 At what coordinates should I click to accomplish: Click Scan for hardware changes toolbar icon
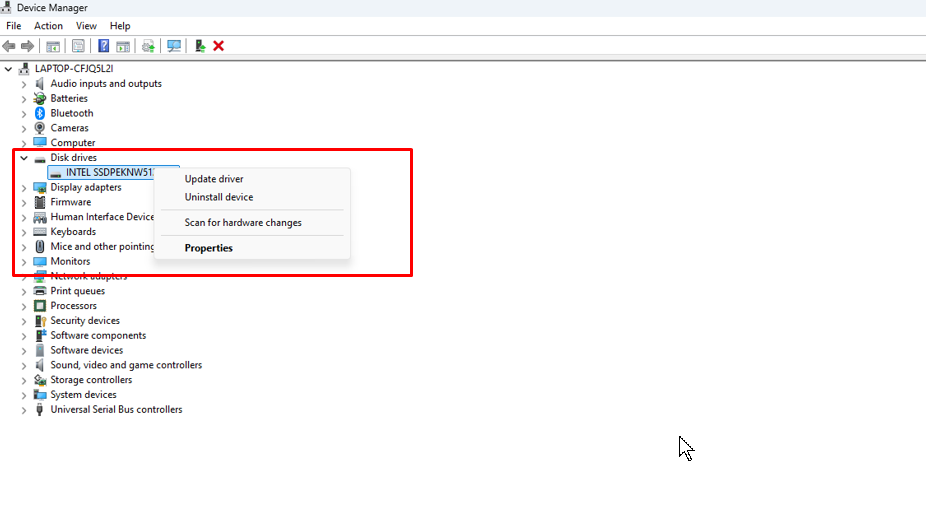pyautogui.click(x=174, y=46)
